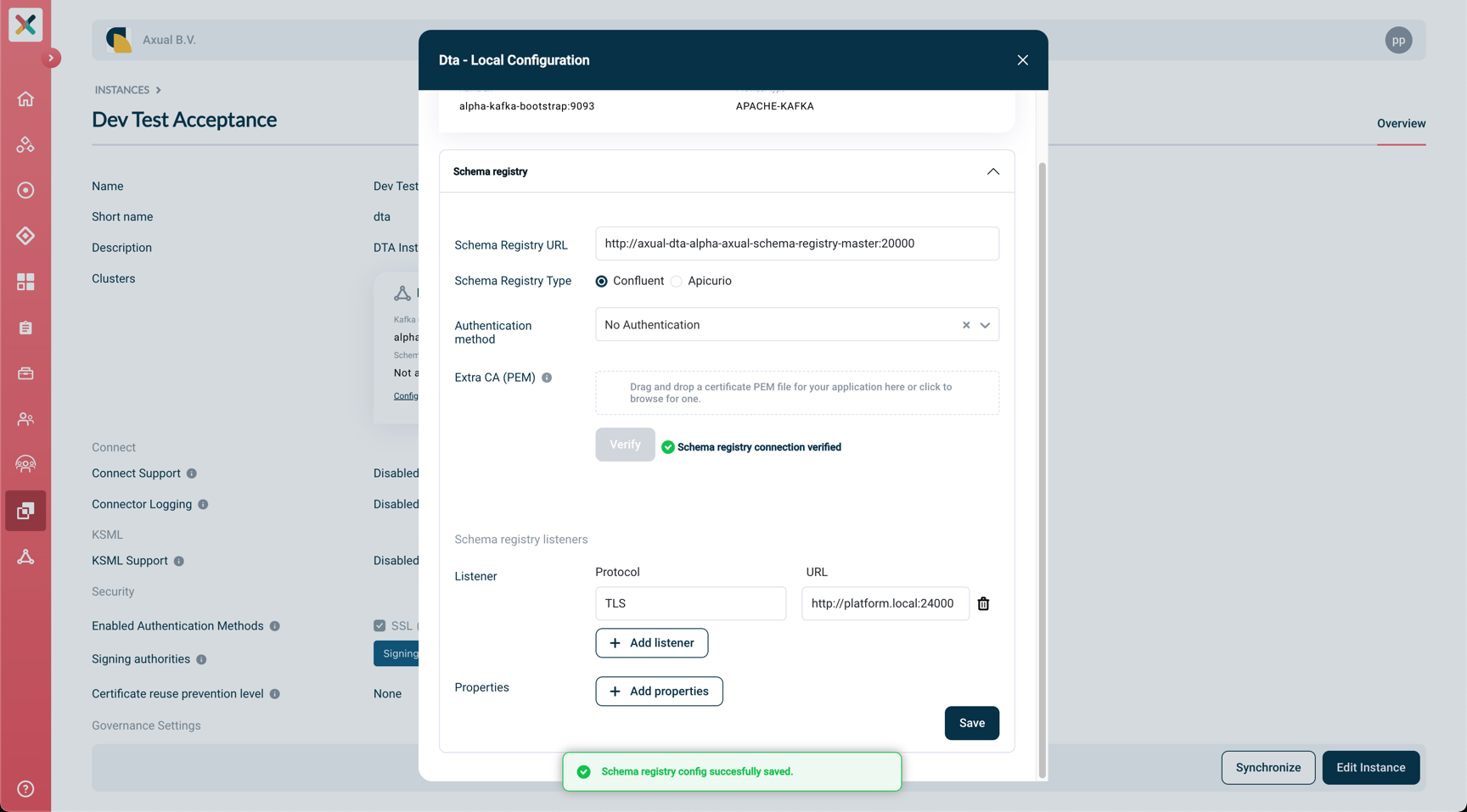
Task: Clear the No Authentication selection
Action: click(966, 325)
